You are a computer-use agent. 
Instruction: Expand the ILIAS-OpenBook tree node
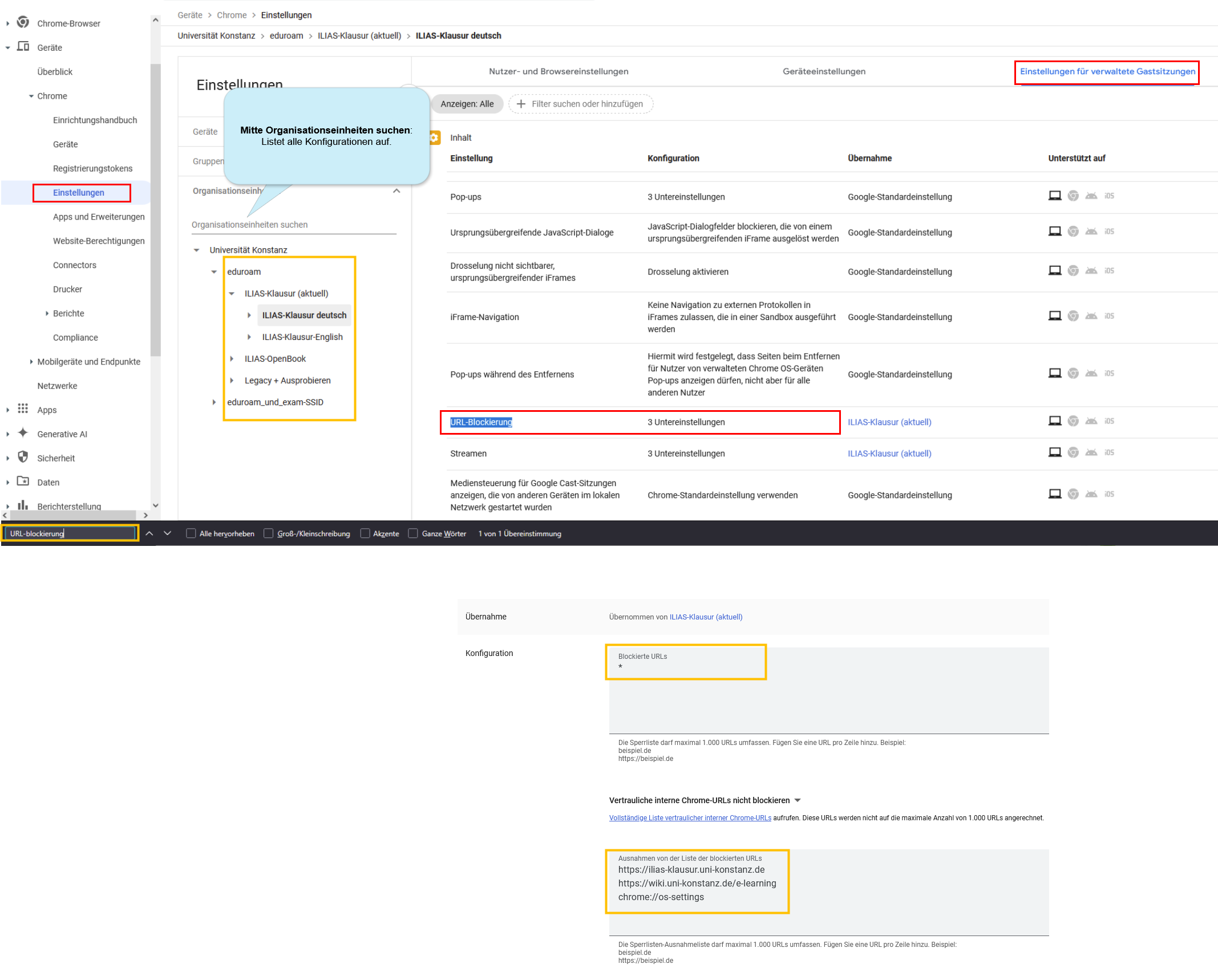(x=232, y=359)
